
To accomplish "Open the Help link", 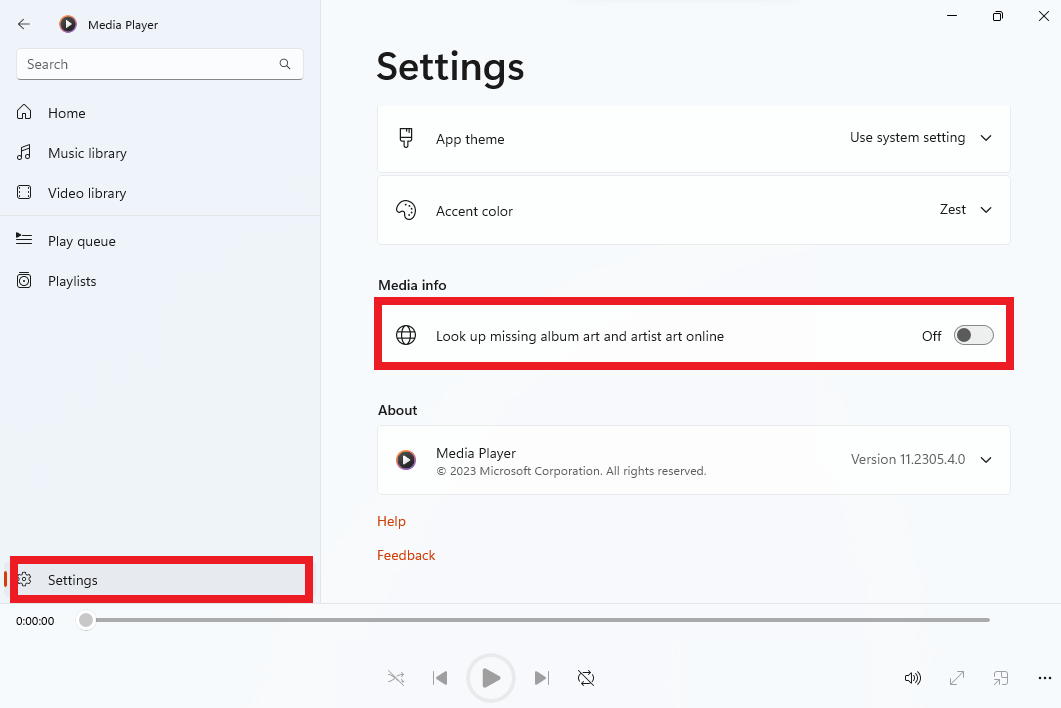I will [x=391, y=521].
